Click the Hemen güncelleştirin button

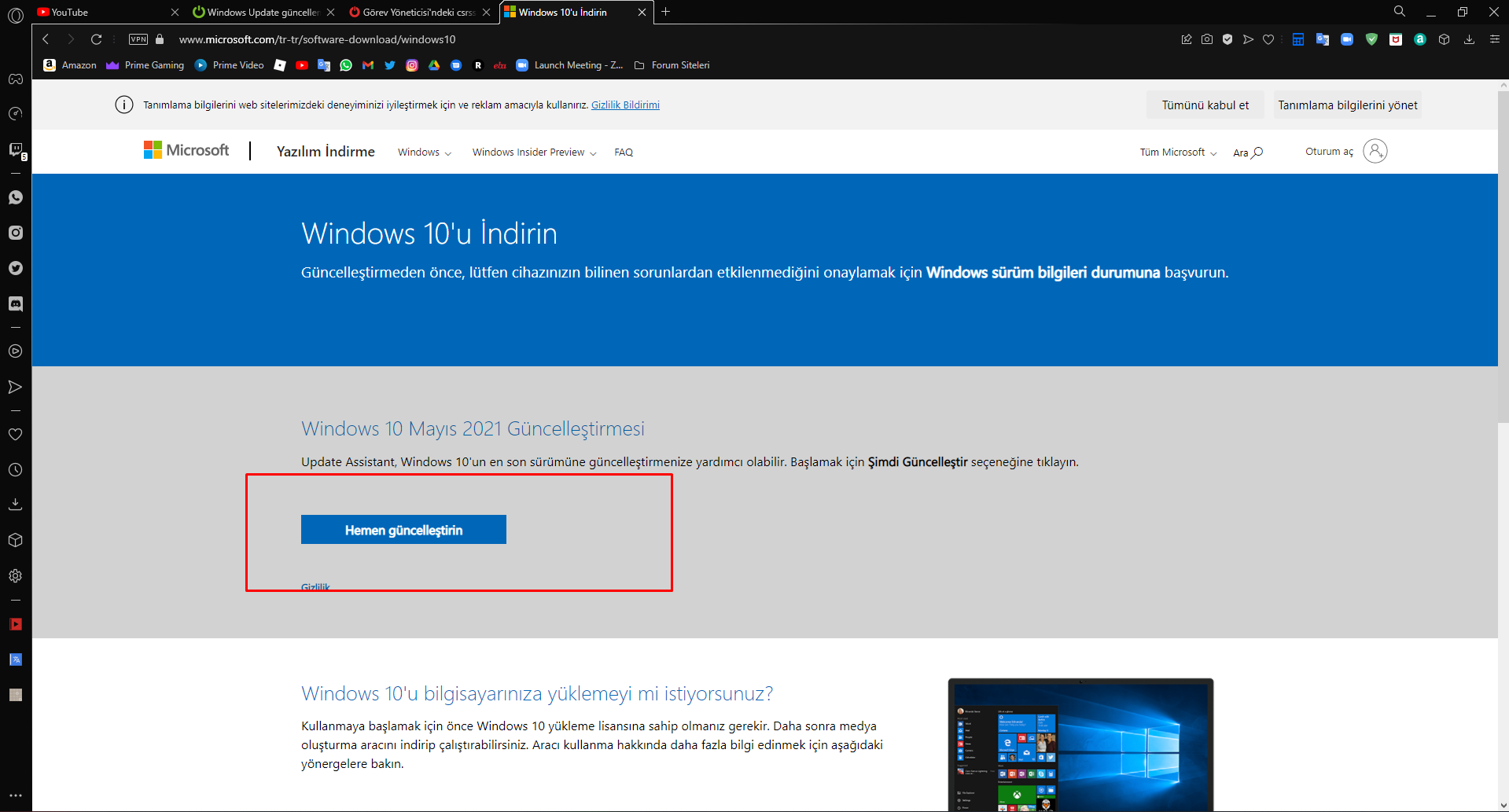click(x=403, y=530)
